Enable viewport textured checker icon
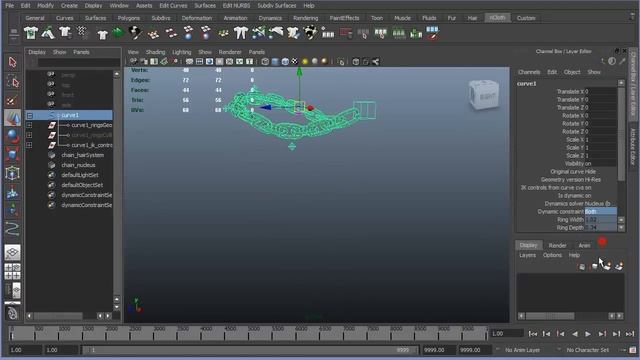 (x=295, y=62)
